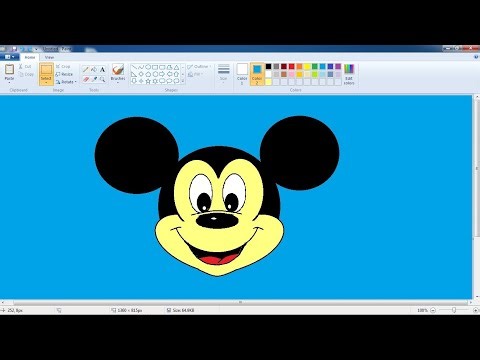Open the Customize Quick Access Toolbar arrow
480x360 pixels.
[x=36, y=49]
